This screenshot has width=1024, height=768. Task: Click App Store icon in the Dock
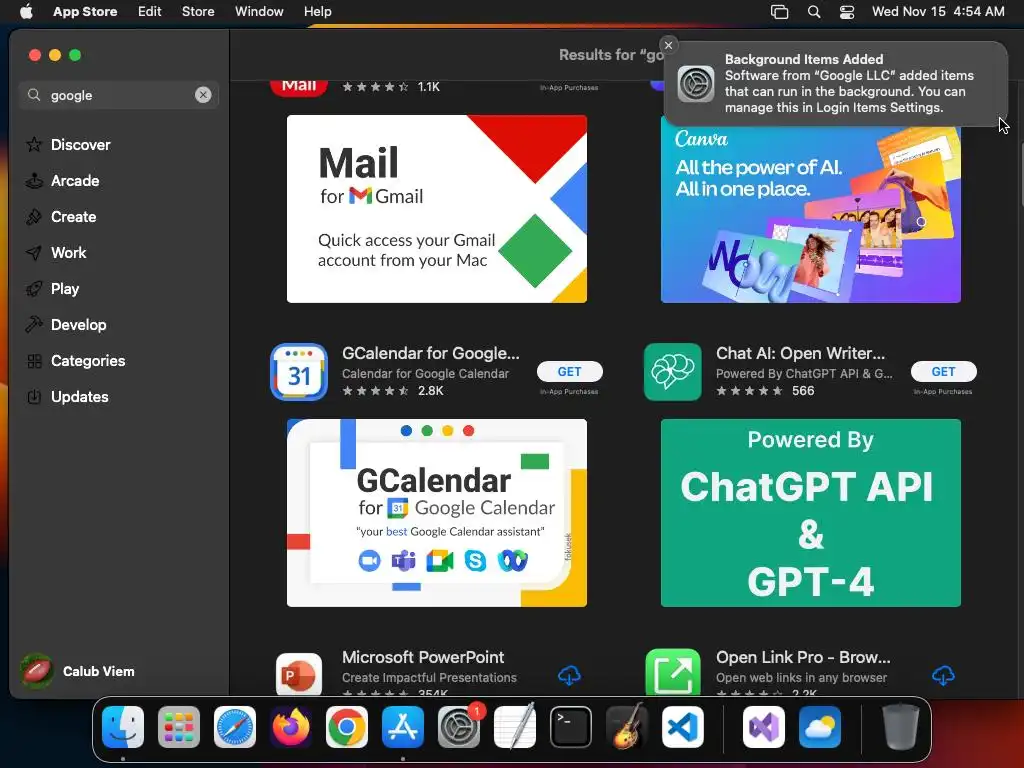pyautogui.click(x=403, y=727)
